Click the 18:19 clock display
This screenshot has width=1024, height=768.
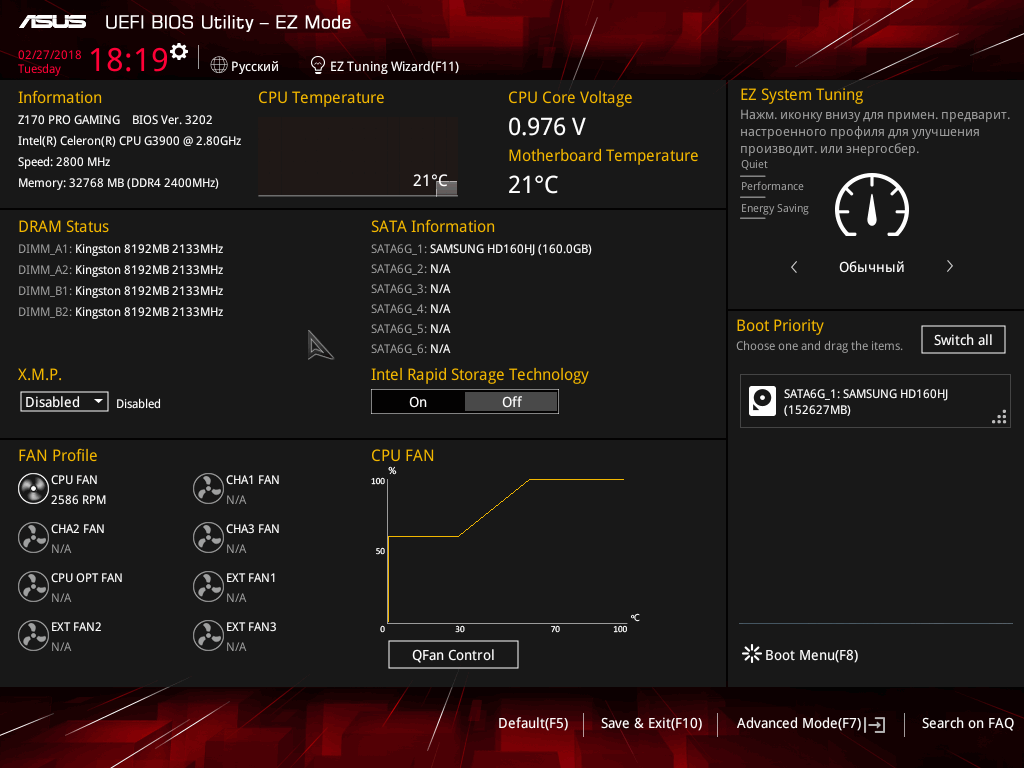129,59
